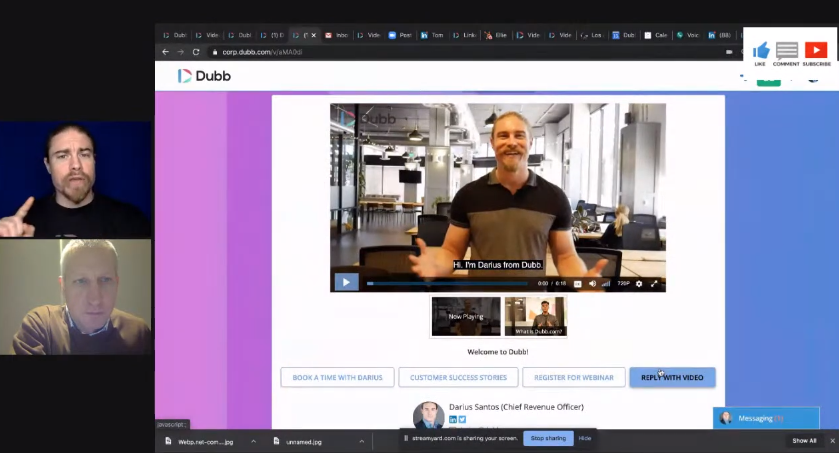The image size is (839, 453).
Task: Open the 720P quality selector
Action: coord(623,283)
